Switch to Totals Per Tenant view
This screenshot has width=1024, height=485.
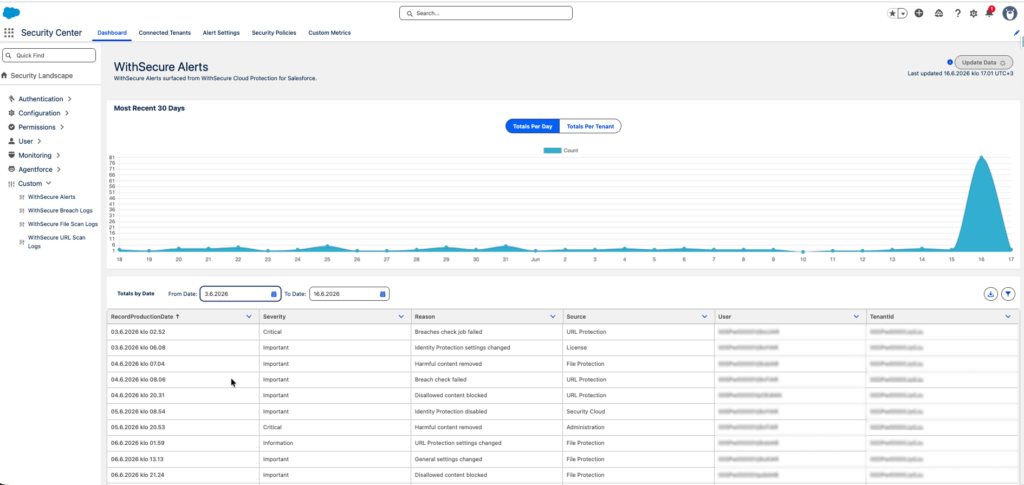590,126
